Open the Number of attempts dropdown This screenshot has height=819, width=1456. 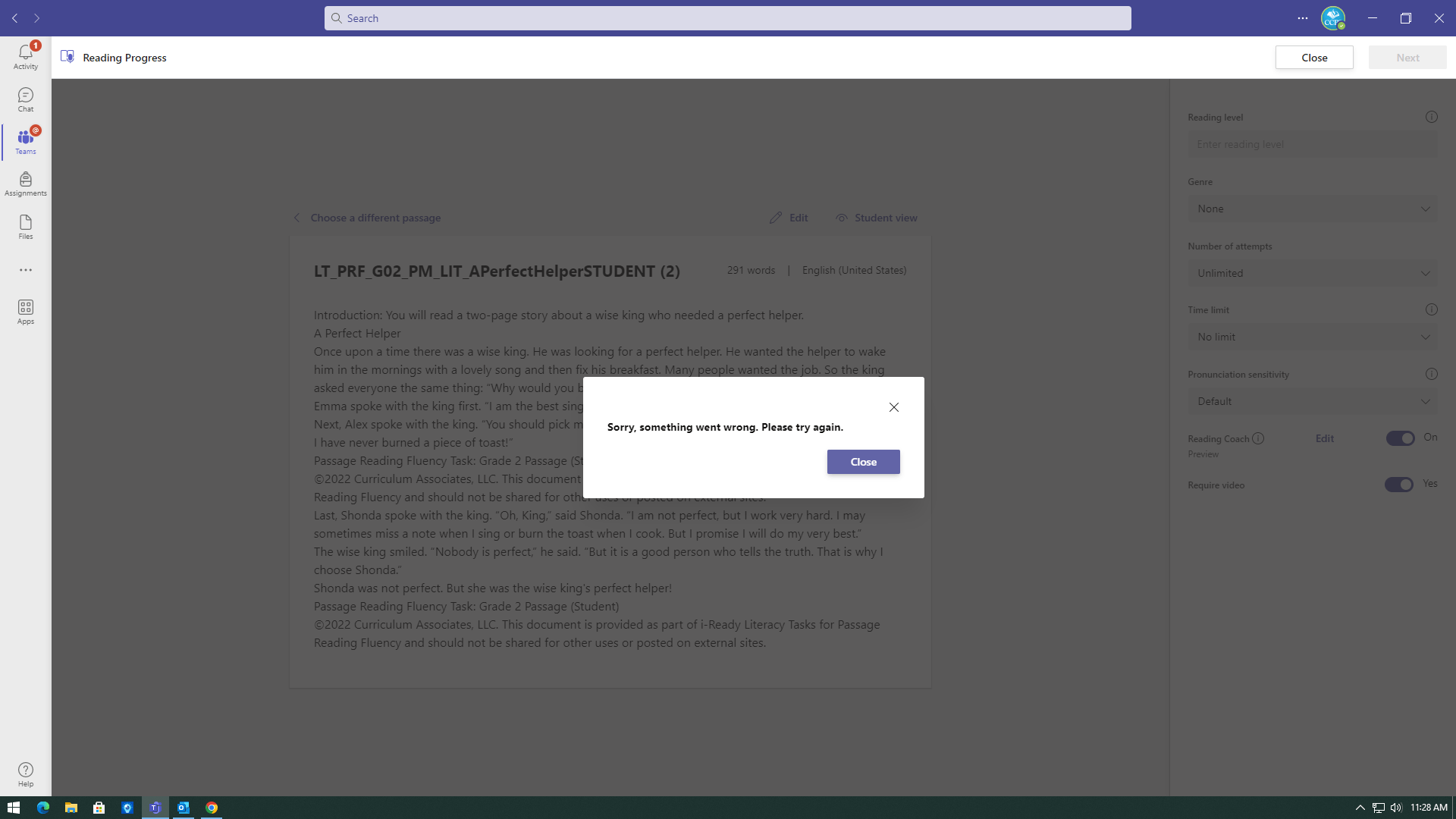click(x=1312, y=273)
